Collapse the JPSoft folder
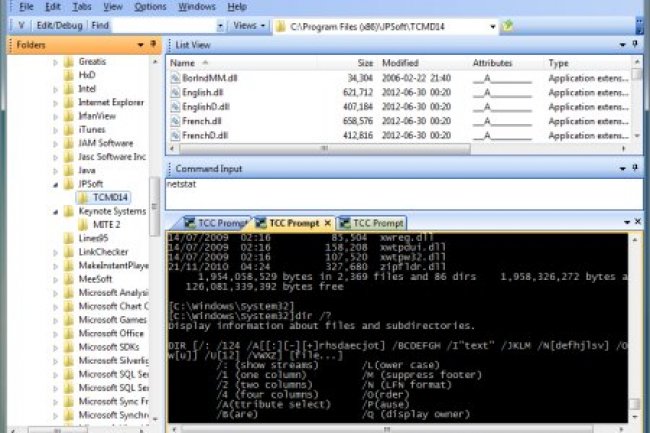 [x=55, y=185]
